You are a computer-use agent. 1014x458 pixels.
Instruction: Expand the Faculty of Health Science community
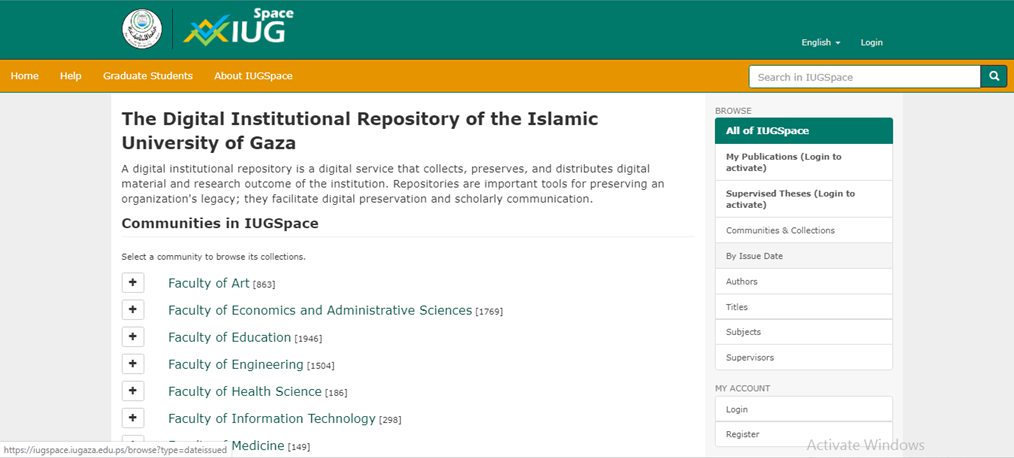133,391
